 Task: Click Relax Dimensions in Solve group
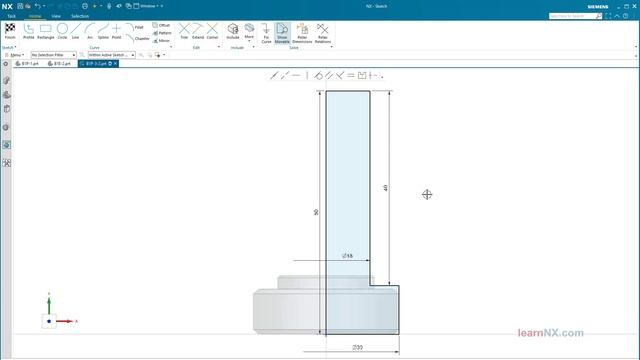(302, 33)
